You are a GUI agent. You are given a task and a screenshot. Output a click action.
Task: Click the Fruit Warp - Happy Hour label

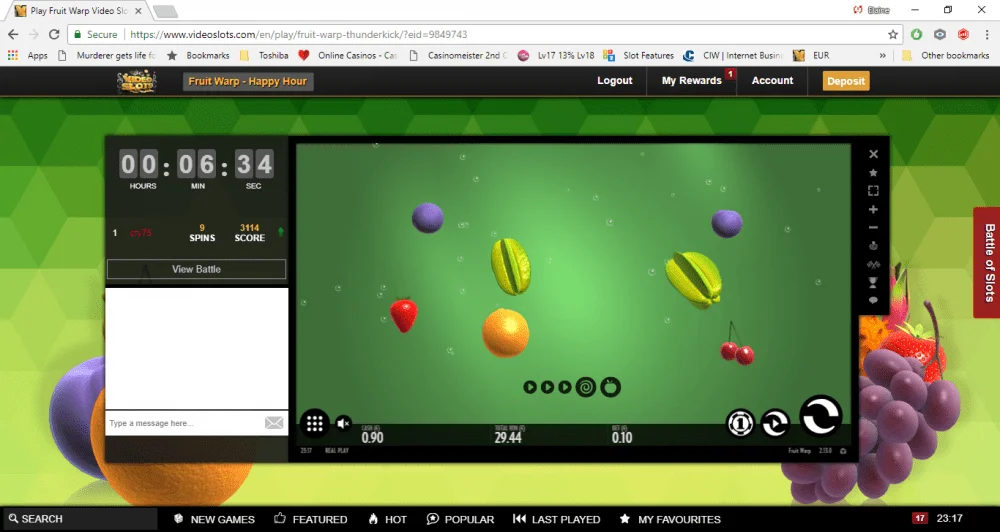248,81
